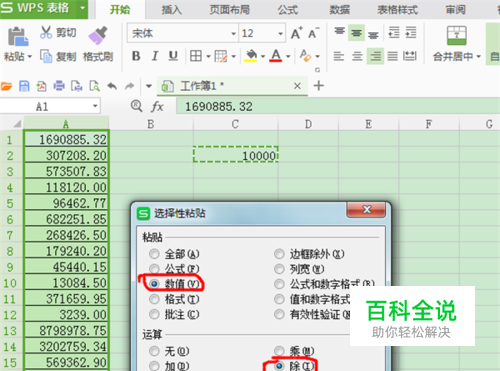Toggle italic formatting
Image resolution: width=500 pixels, height=371 pixels.
(x=155, y=56)
